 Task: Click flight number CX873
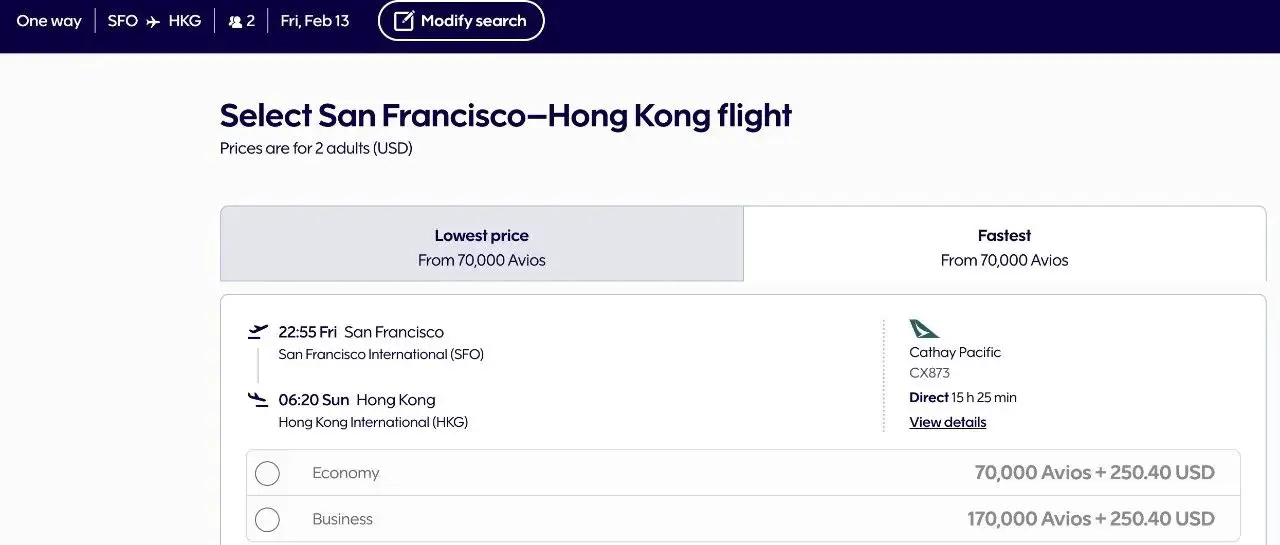coord(929,373)
